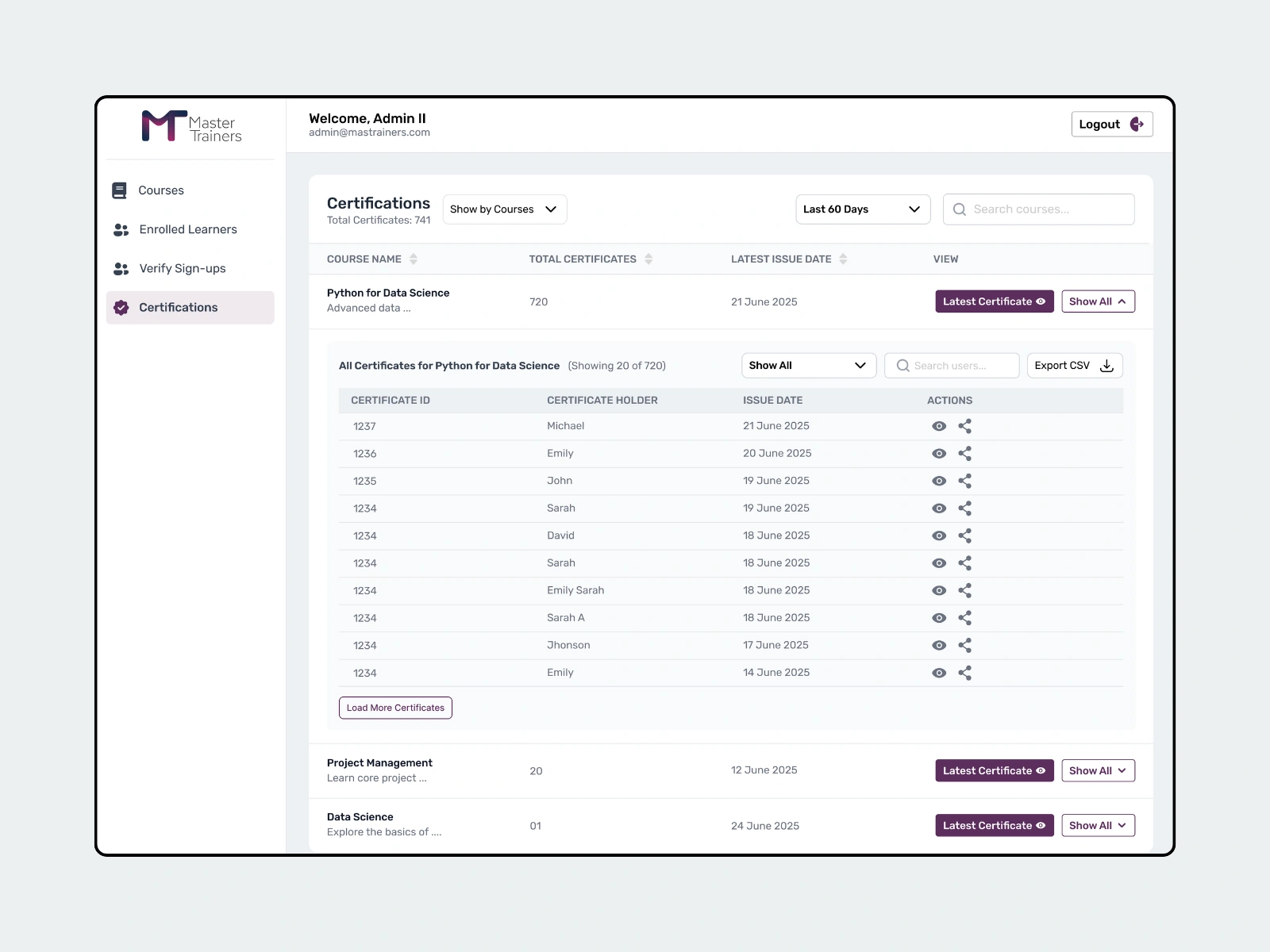
Task: Sort by Latest Issue Date column
Action: [x=843, y=259]
